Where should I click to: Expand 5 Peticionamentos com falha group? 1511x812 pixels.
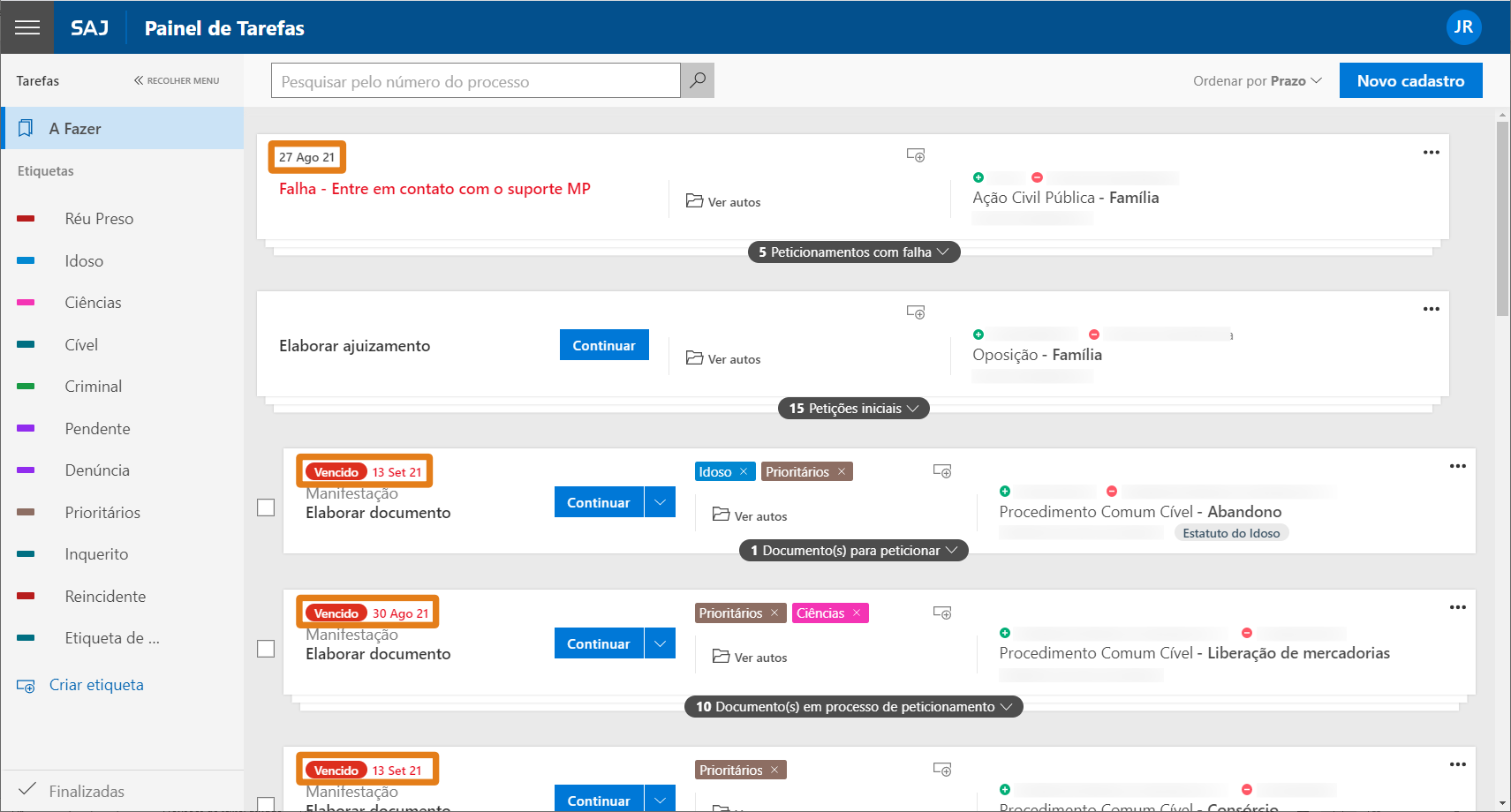click(853, 252)
